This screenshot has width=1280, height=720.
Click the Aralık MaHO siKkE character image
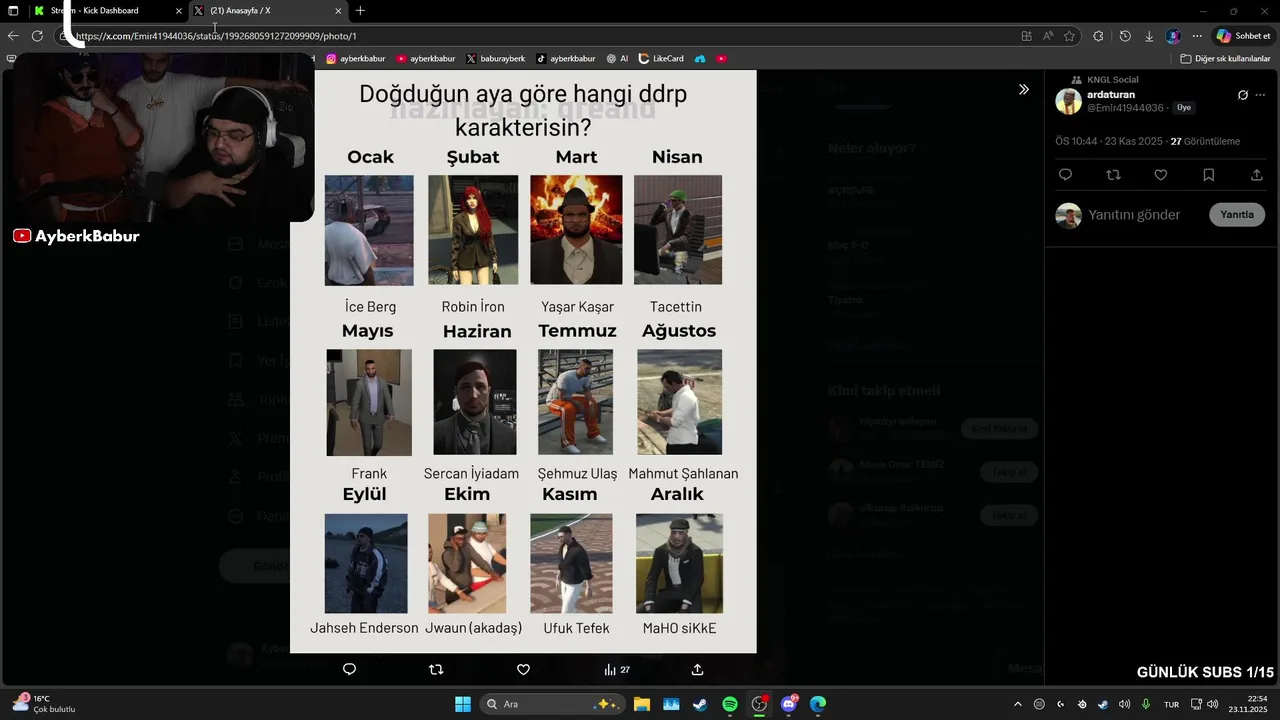pos(679,564)
